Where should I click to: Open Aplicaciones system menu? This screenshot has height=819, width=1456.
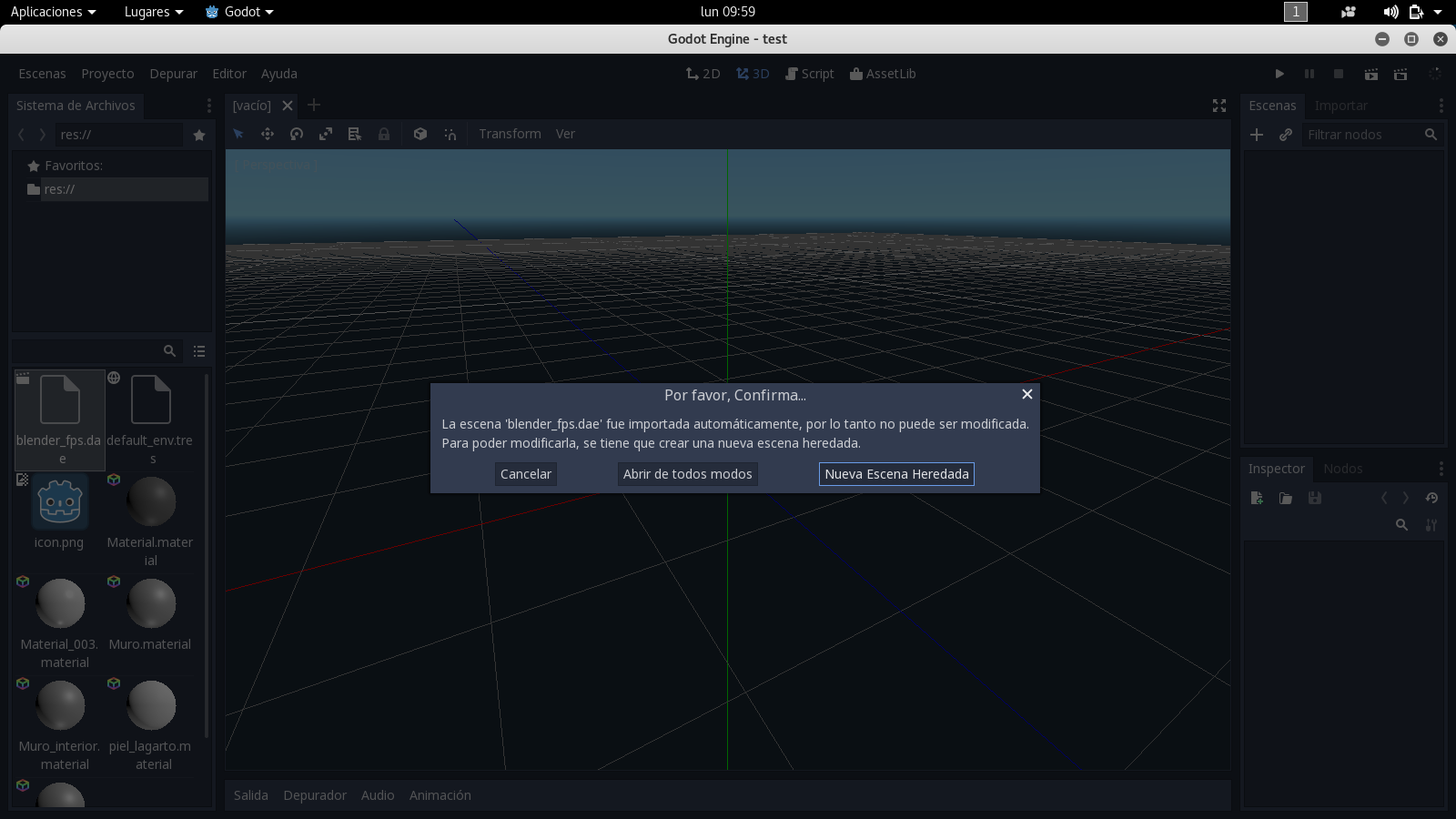click(53, 12)
